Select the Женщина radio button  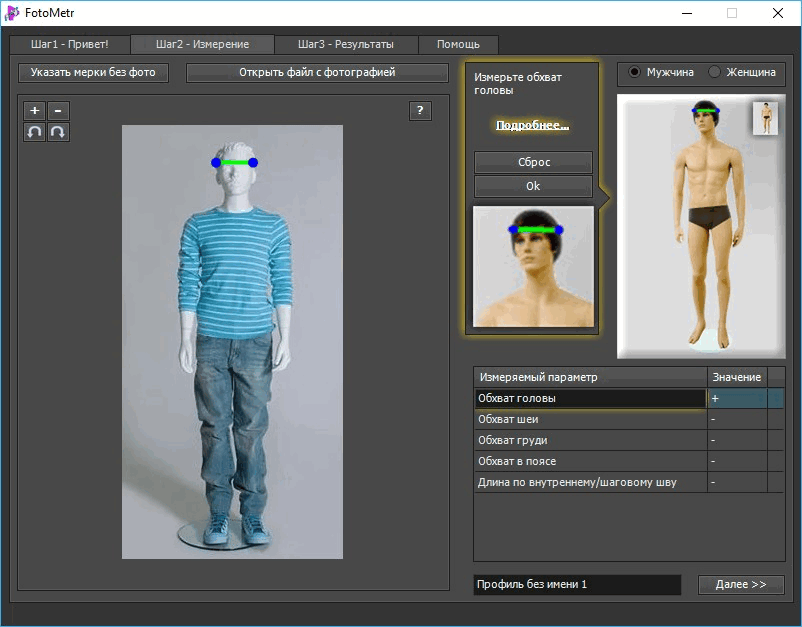(x=714, y=72)
